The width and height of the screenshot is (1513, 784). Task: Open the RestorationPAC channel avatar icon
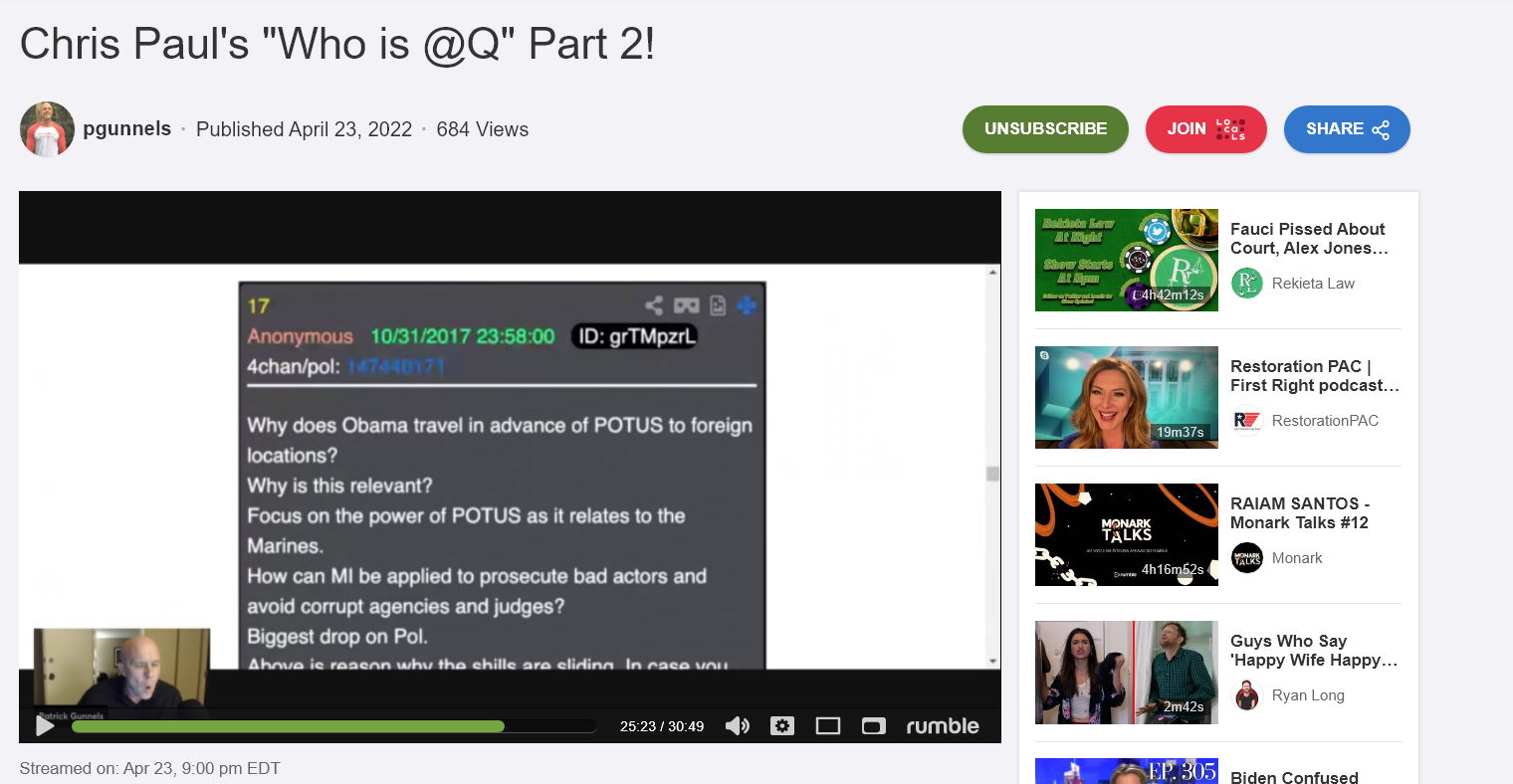click(1247, 421)
